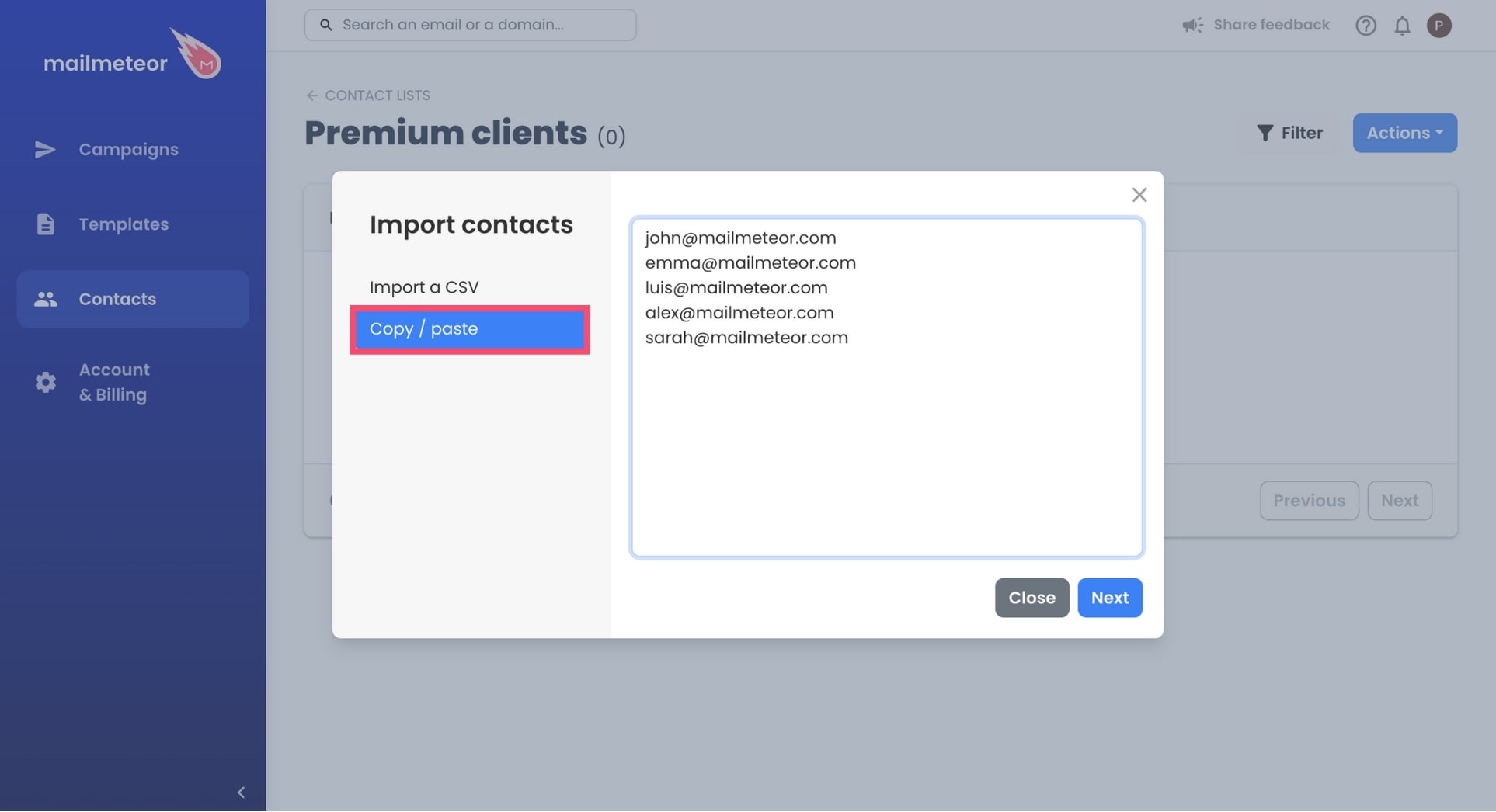Open the Actions dropdown
Screen dimensions: 1496x812
coord(1404,133)
